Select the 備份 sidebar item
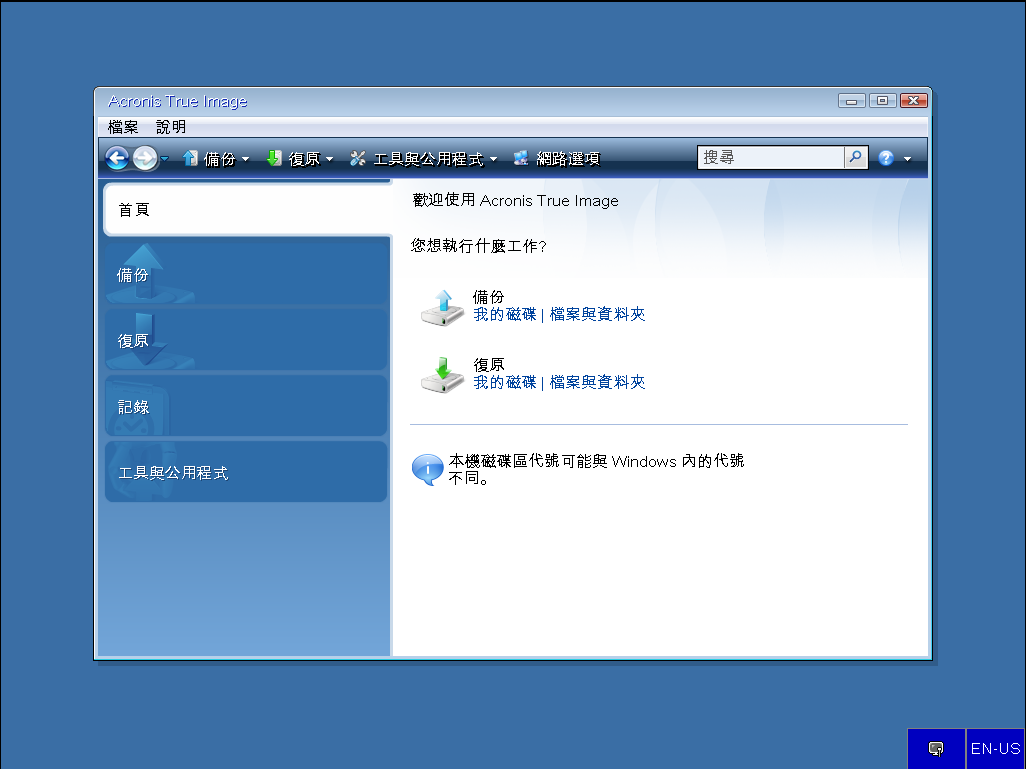 246,274
